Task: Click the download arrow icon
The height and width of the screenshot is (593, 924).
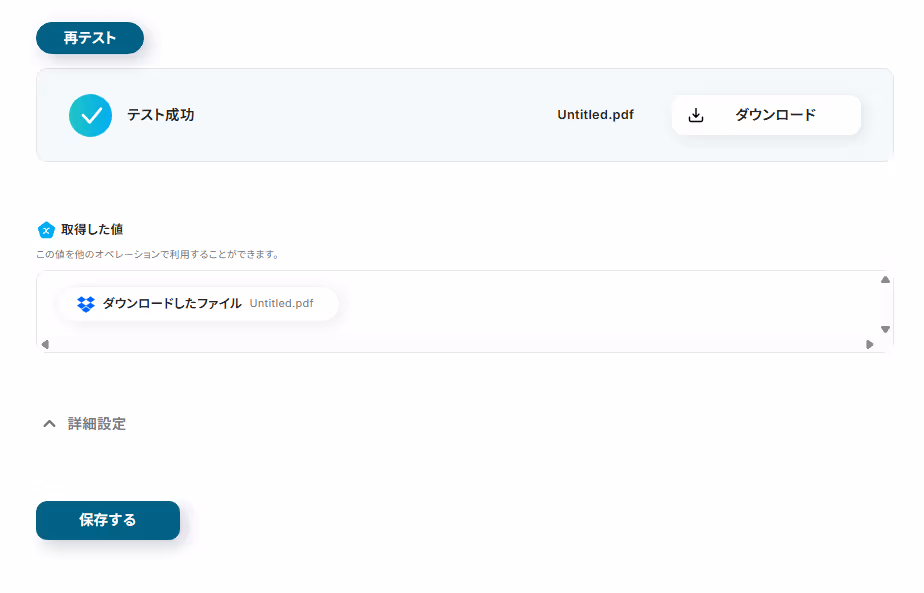Action: click(x=696, y=115)
